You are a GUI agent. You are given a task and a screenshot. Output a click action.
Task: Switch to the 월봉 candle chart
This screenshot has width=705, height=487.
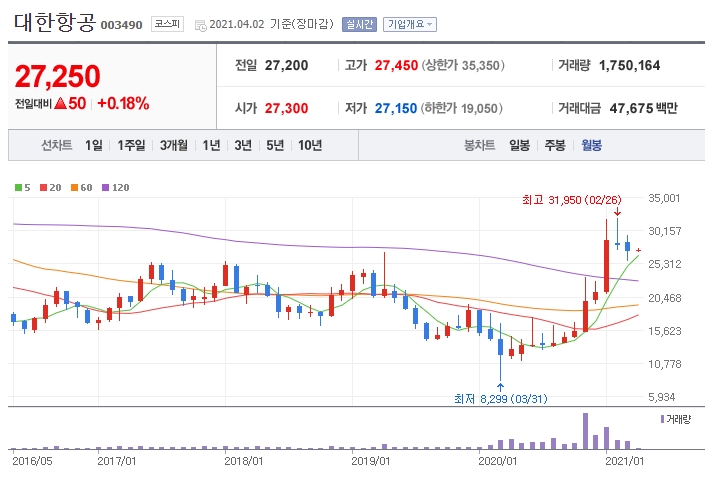[x=591, y=145]
